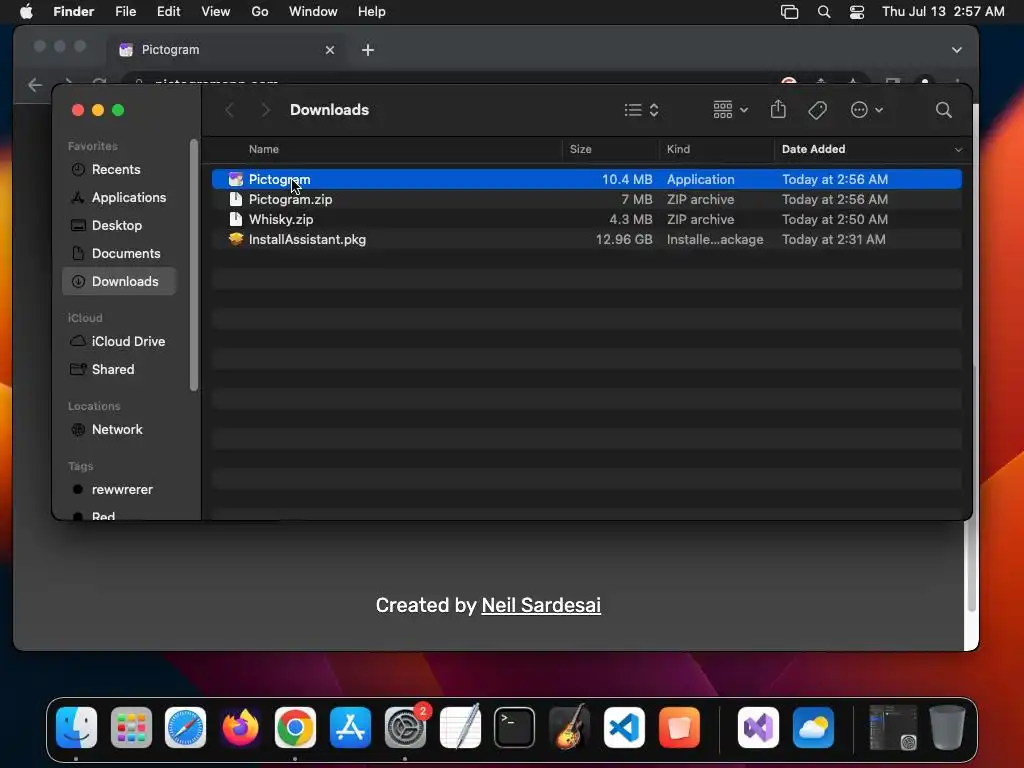Open the File menu
The height and width of the screenshot is (768, 1024).
pos(125,12)
